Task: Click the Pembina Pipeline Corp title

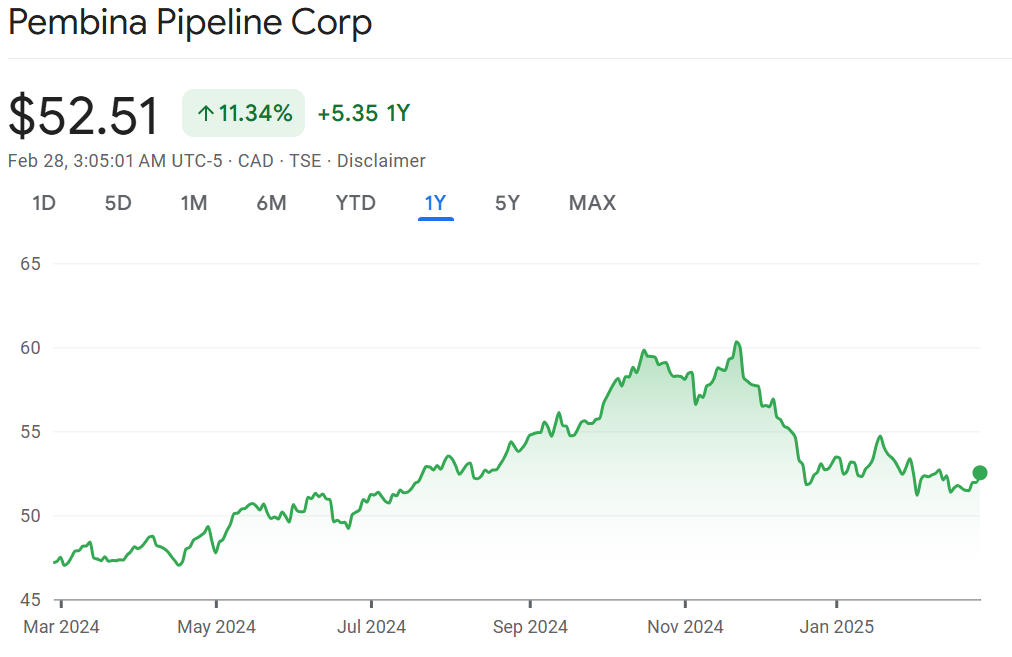Action: click(x=190, y=24)
